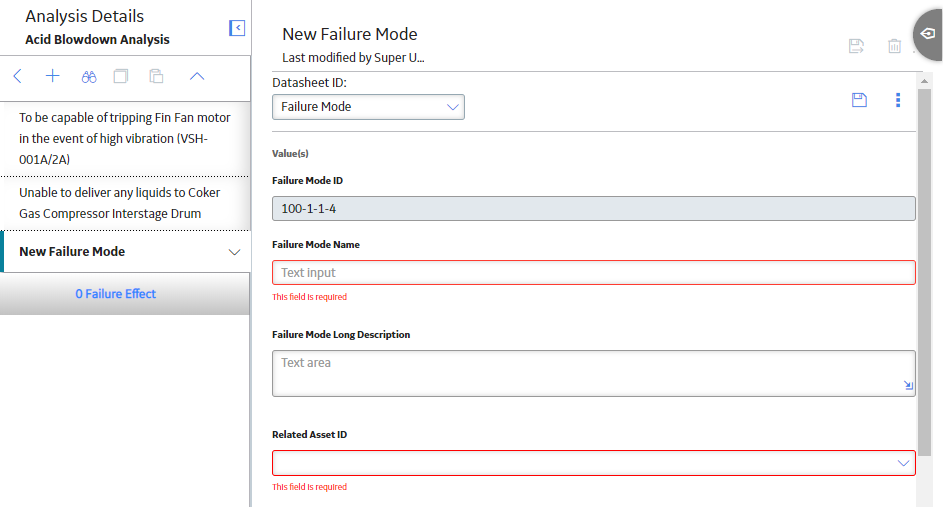Click the Failure Mode Name text input

(x=594, y=272)
